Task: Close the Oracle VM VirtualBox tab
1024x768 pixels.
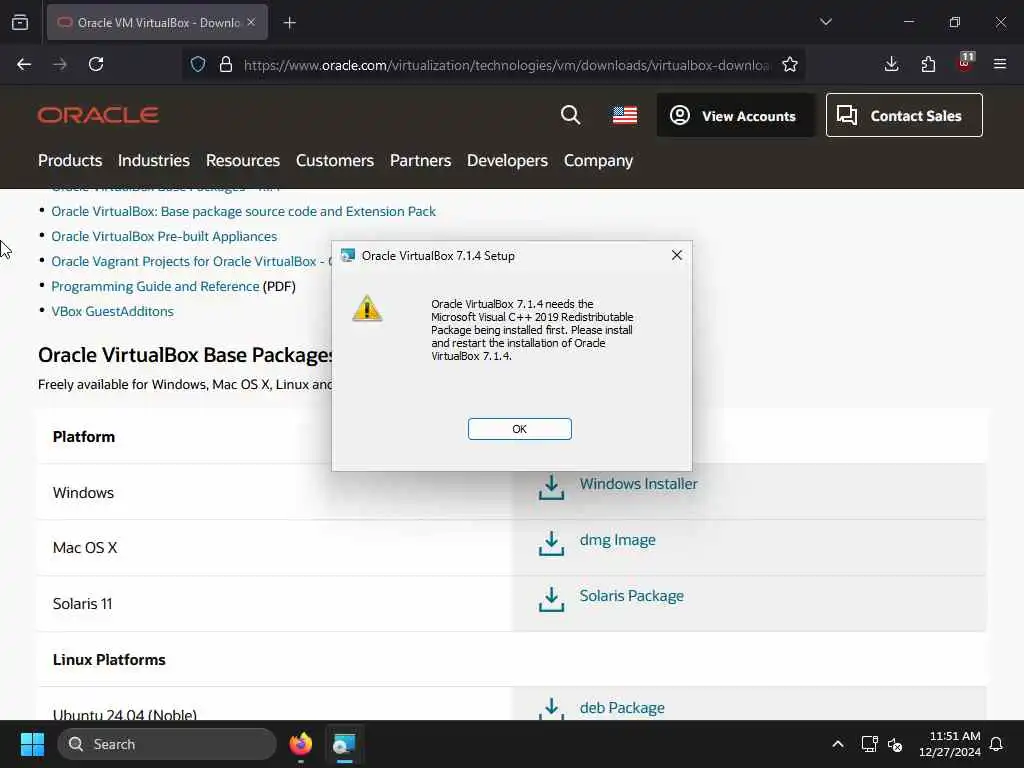Action: [x=251, y=22]
